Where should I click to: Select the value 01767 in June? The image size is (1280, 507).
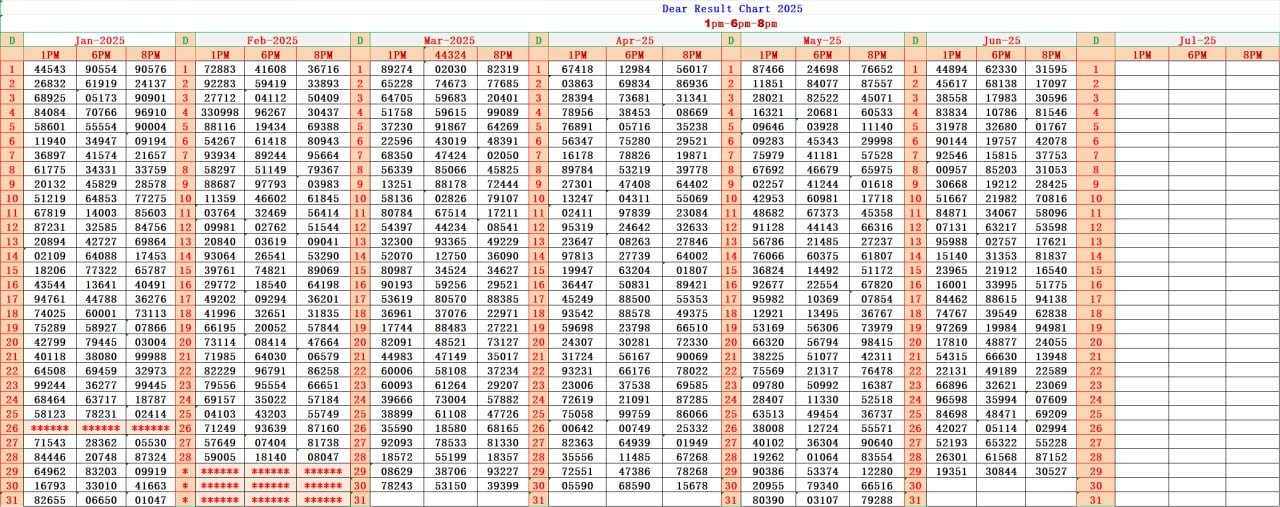1051,127
